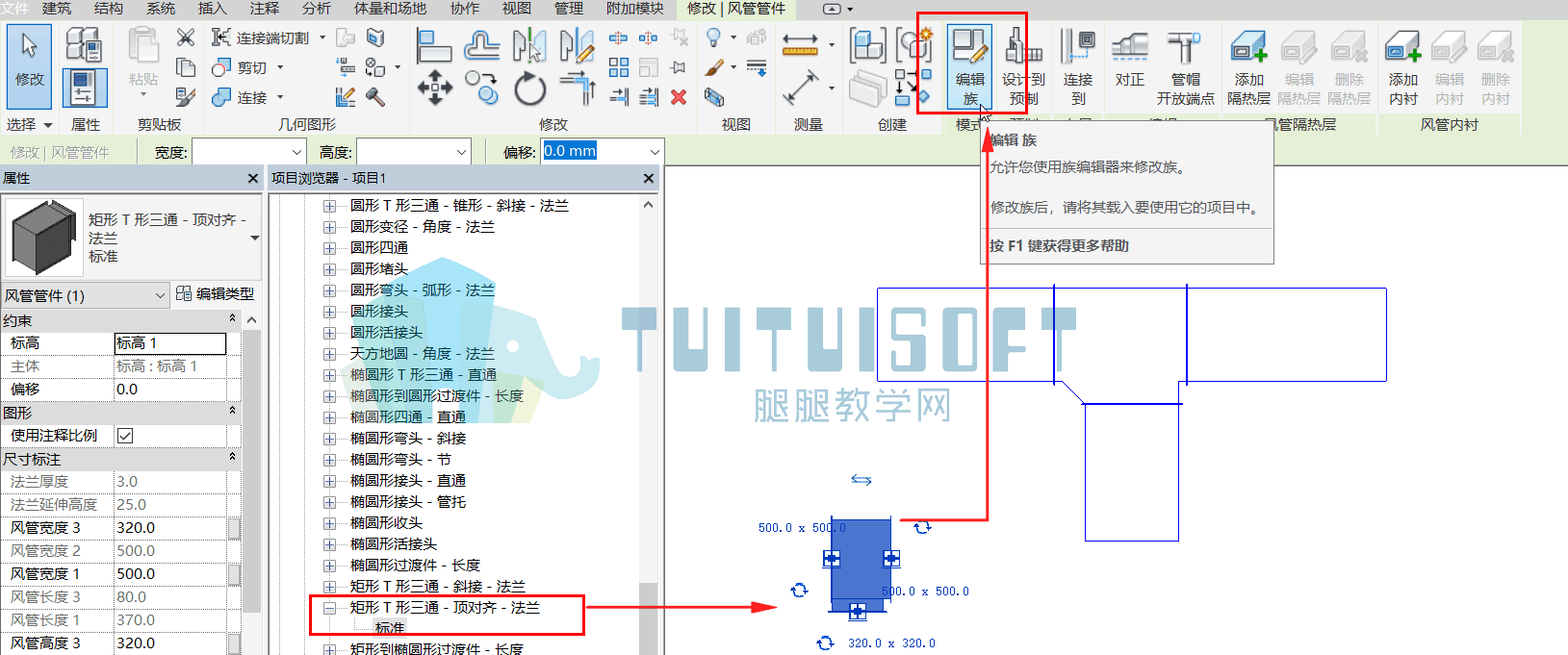Select the Split Element tool

pos(619,38)
